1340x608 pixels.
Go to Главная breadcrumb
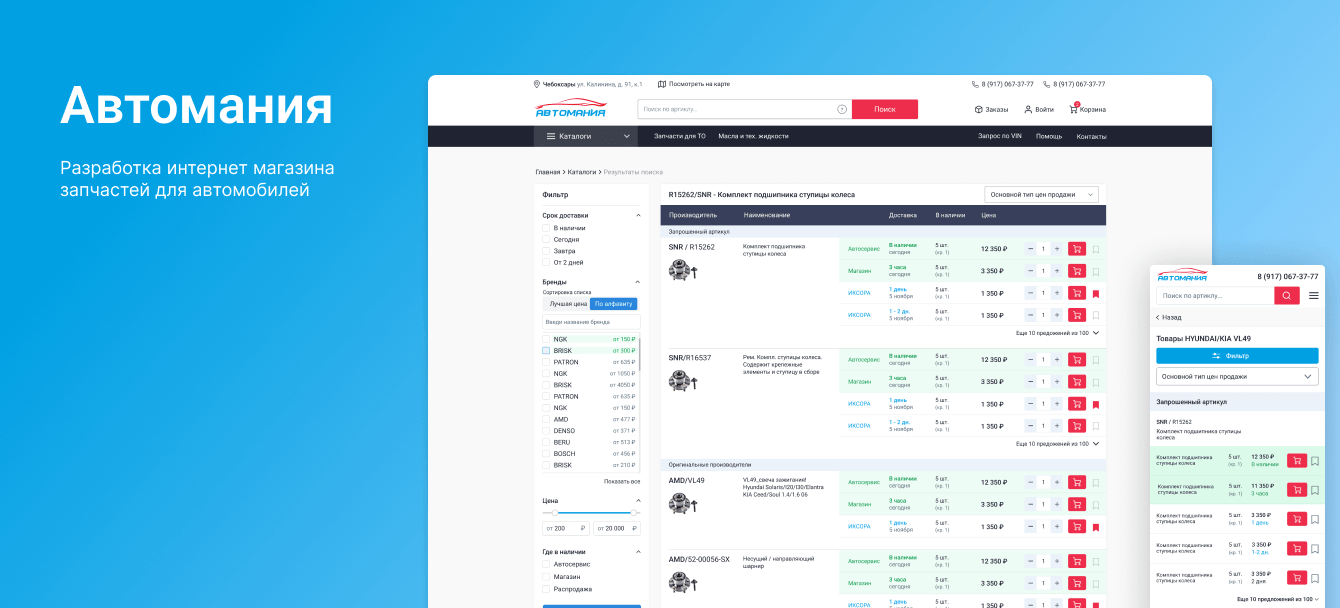coord(548,172)
